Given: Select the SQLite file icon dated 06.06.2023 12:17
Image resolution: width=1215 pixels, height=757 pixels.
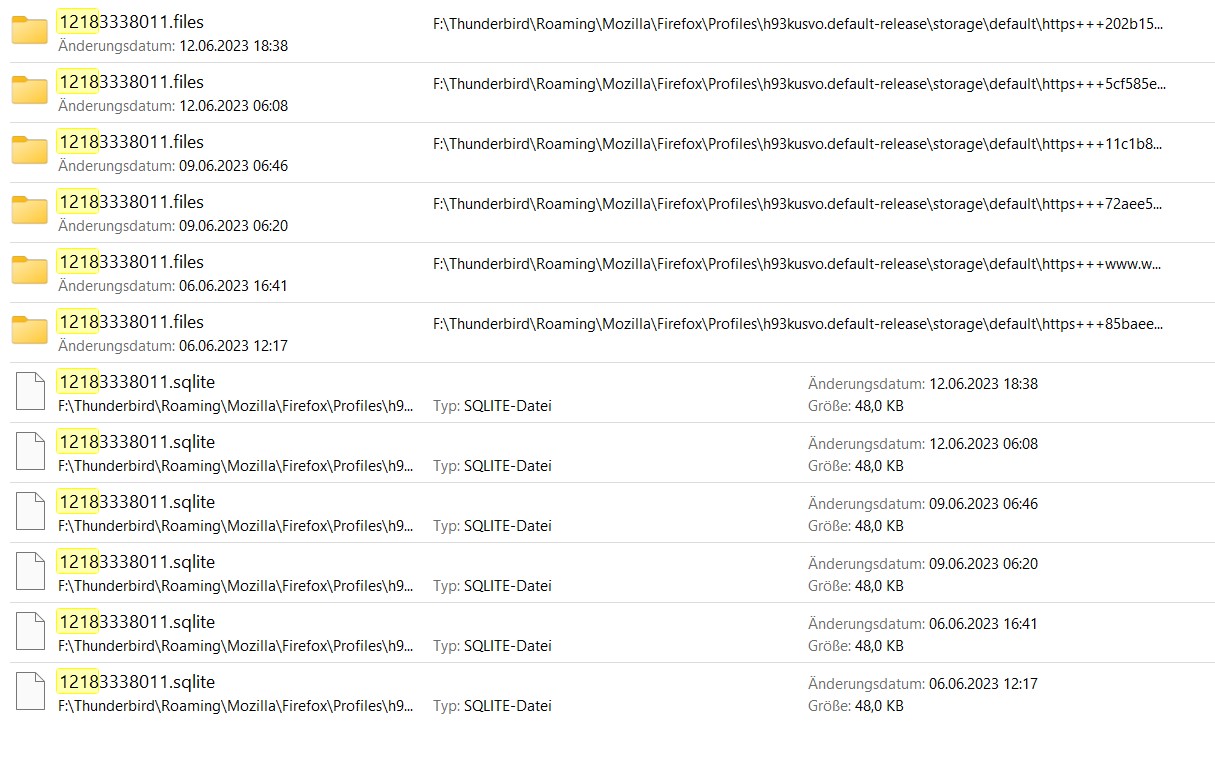Looking at the screenshot, I should pos(31,692).
